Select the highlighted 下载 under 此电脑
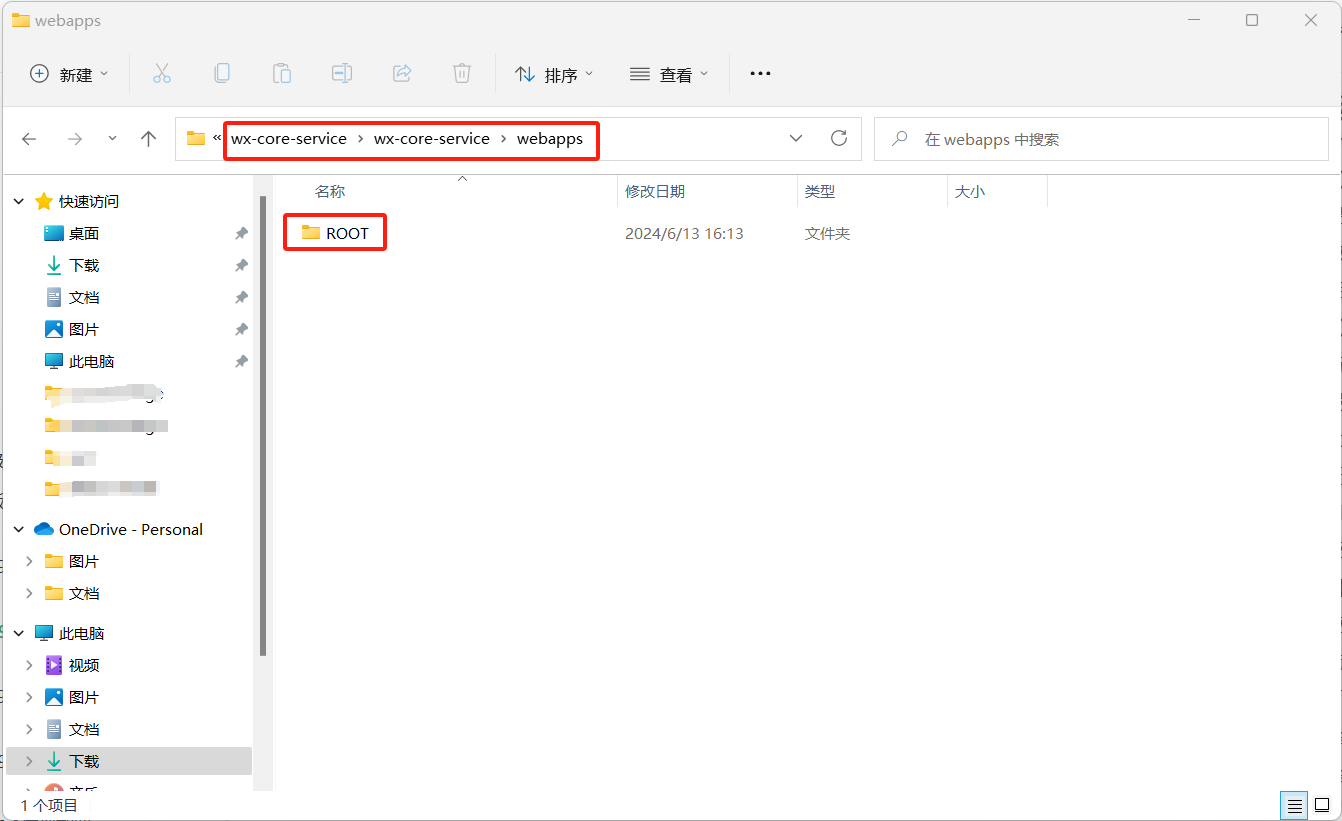 (x=129, y=761)
